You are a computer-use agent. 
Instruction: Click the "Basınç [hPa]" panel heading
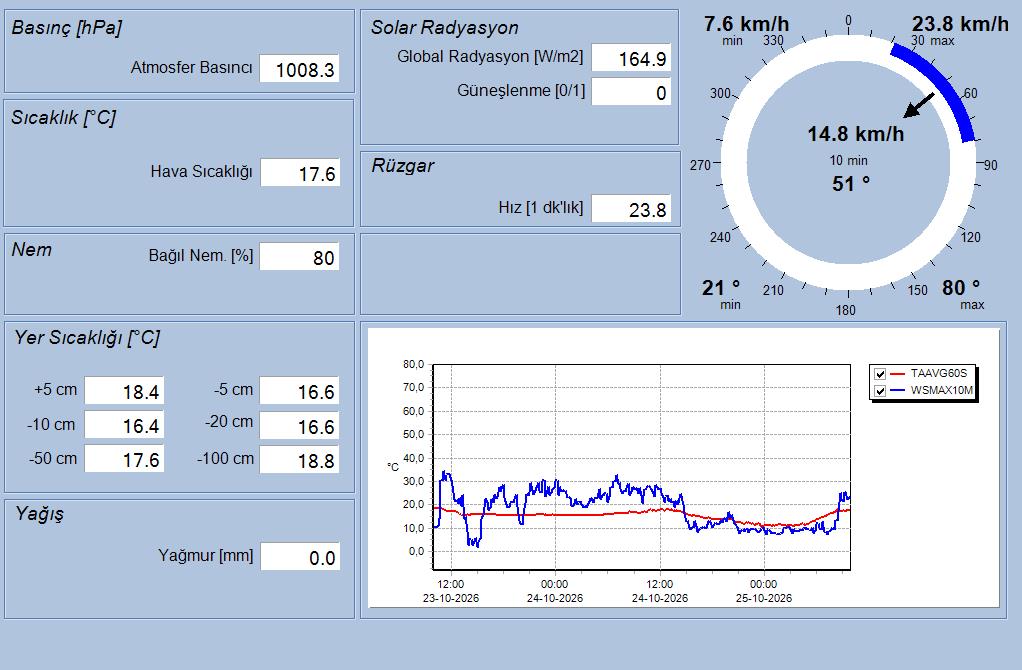coord(66,27)
